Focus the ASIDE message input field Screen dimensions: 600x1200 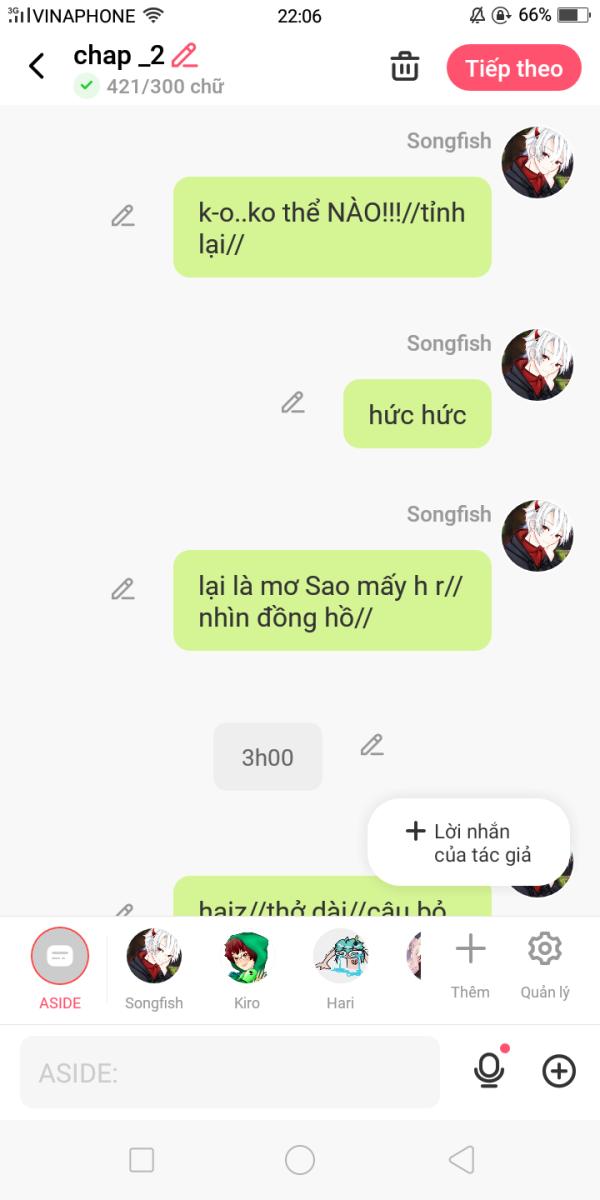coord(230,1072)
